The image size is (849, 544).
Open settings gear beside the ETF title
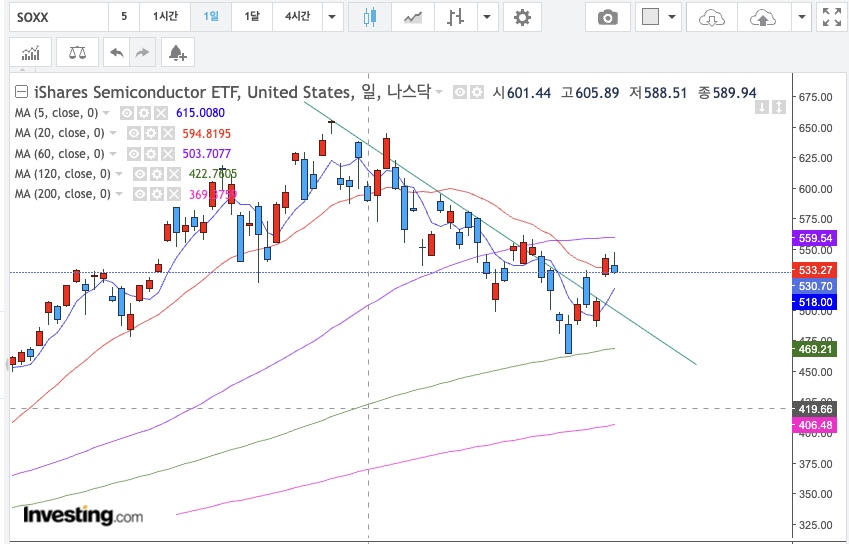(x=476, y=93)
